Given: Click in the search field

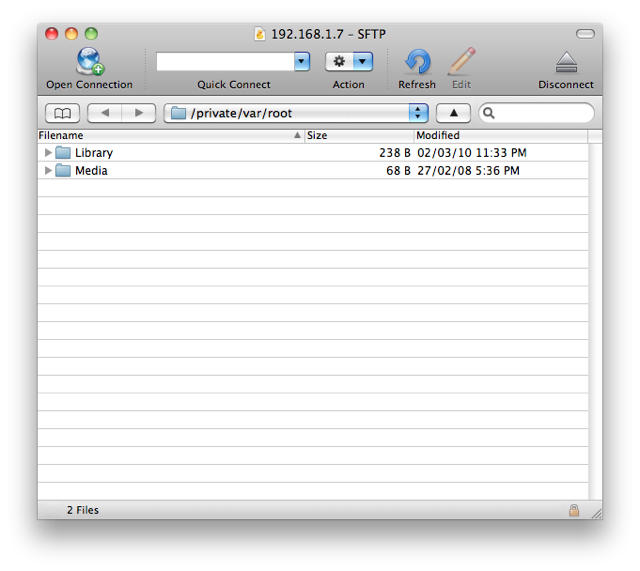Looking at the screenshot, I should (x=536, y=113).
